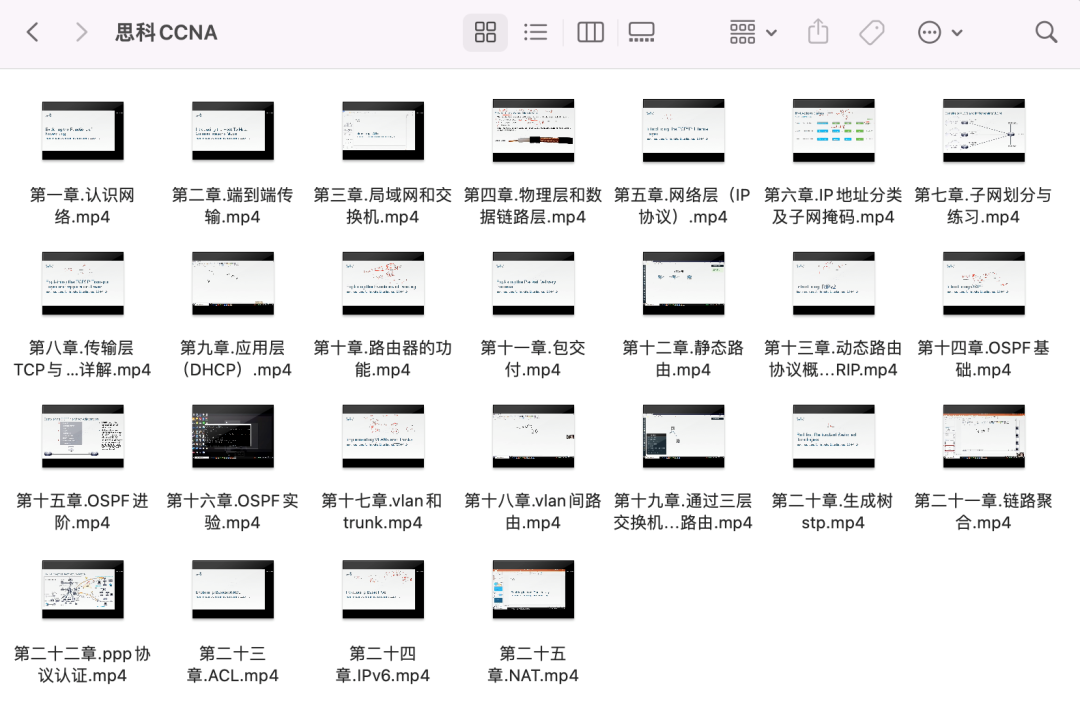Click the Share icon

818,32
